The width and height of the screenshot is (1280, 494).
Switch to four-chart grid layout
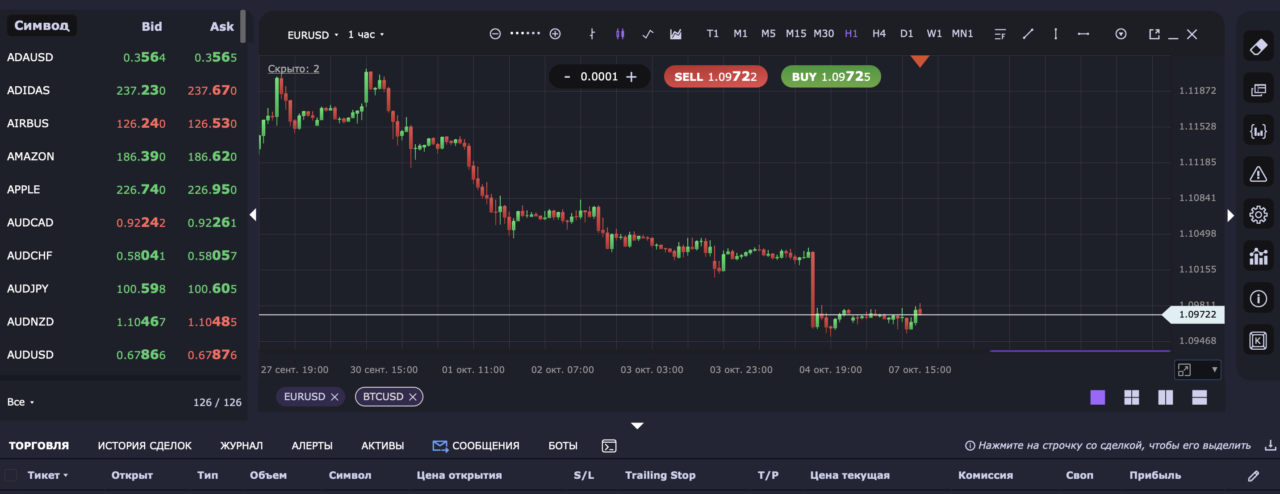[x=1132, y=397]
